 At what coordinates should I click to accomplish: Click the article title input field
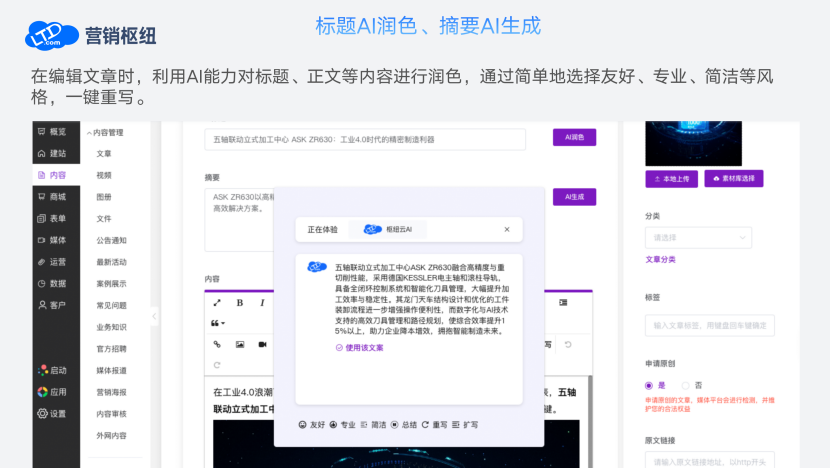click(365, 139)
